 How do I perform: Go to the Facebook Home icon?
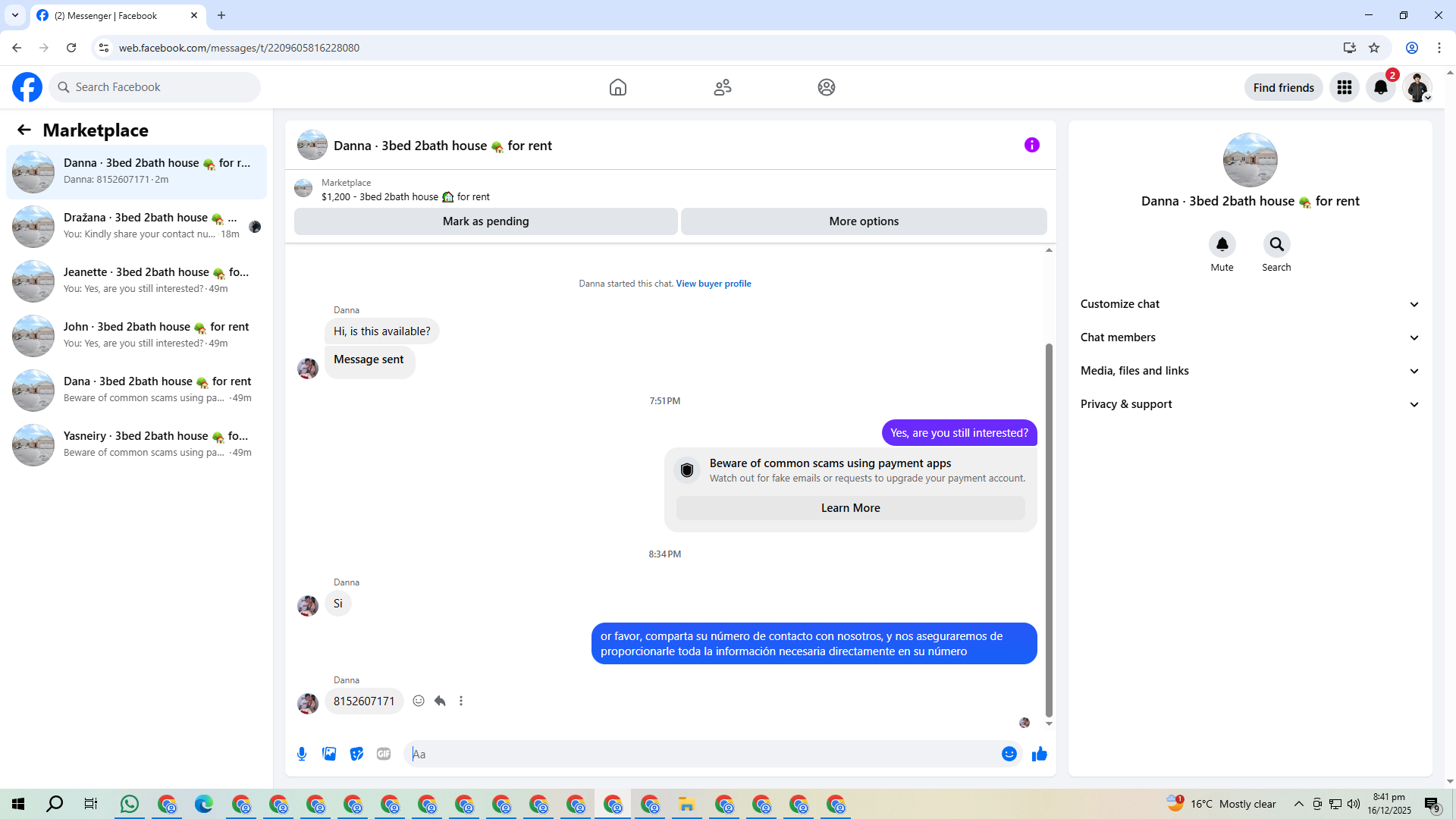[x=618, y=87]
